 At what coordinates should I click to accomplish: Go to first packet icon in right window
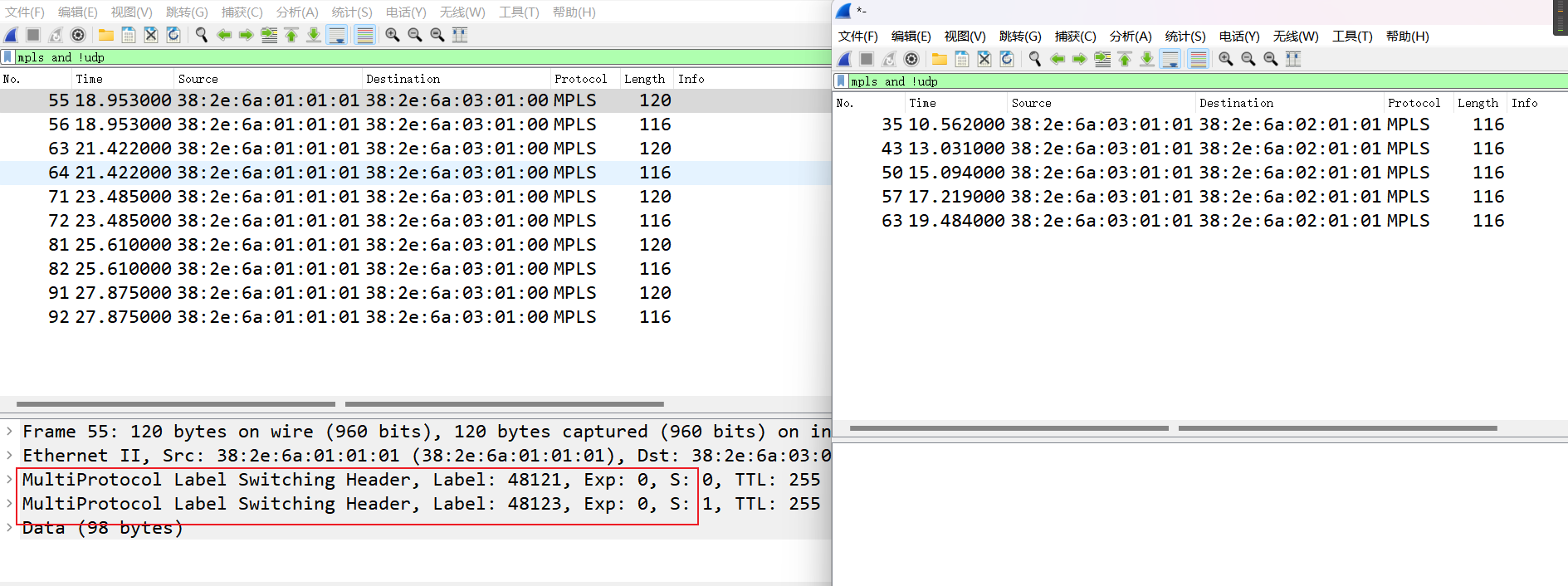tap(1125, 59)
